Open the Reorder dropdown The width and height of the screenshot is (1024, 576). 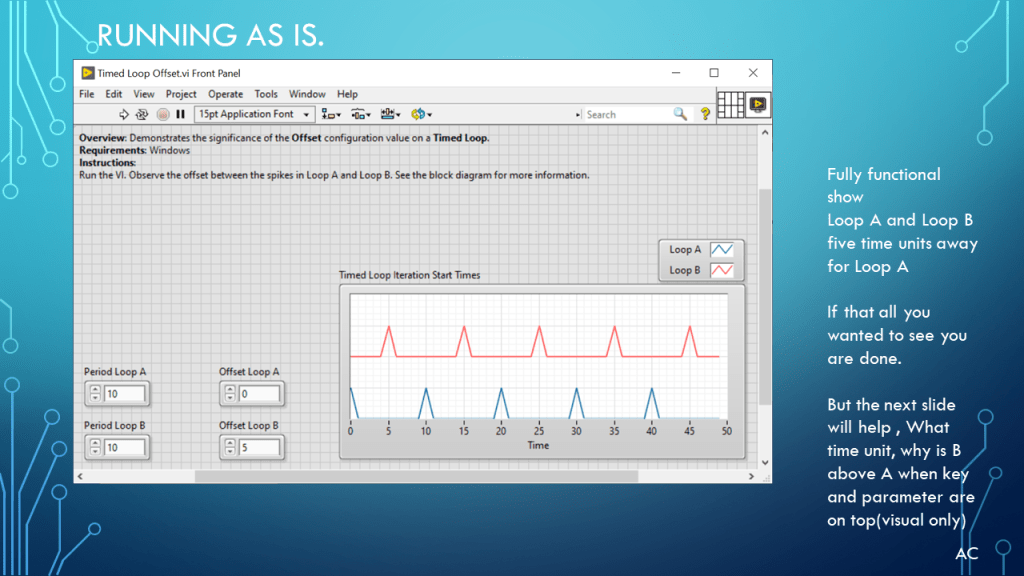[x=420, y=114]
